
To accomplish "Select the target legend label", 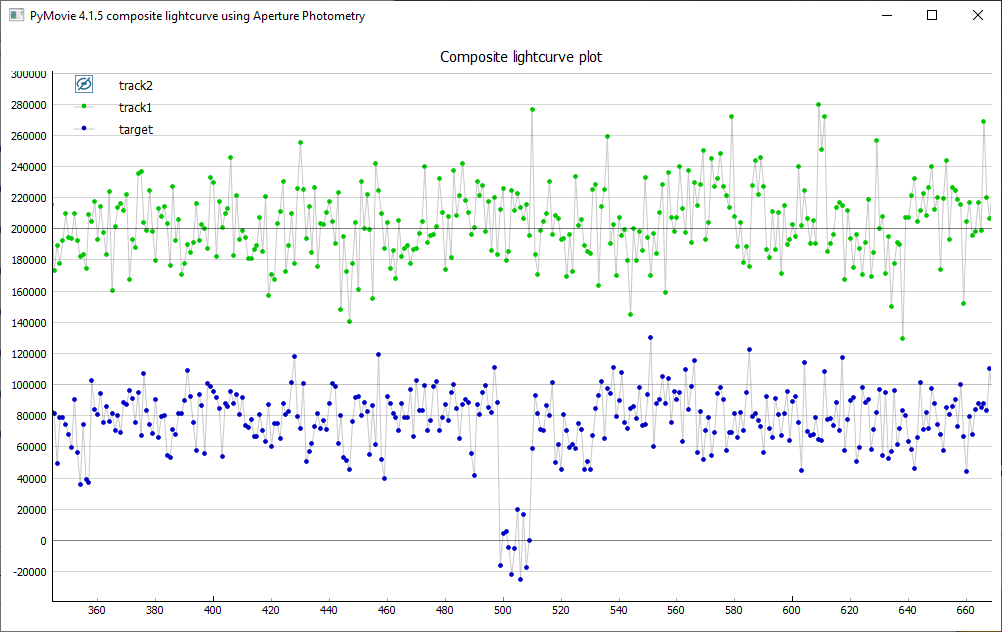I will click(136, 129).
